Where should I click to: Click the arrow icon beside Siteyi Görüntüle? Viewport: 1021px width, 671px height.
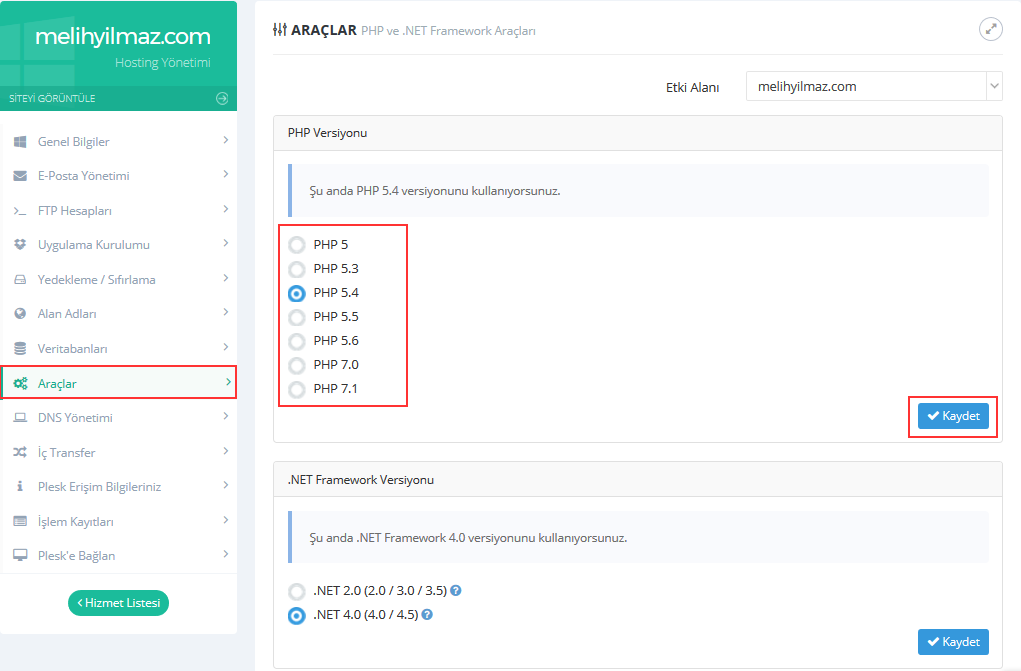222,98
